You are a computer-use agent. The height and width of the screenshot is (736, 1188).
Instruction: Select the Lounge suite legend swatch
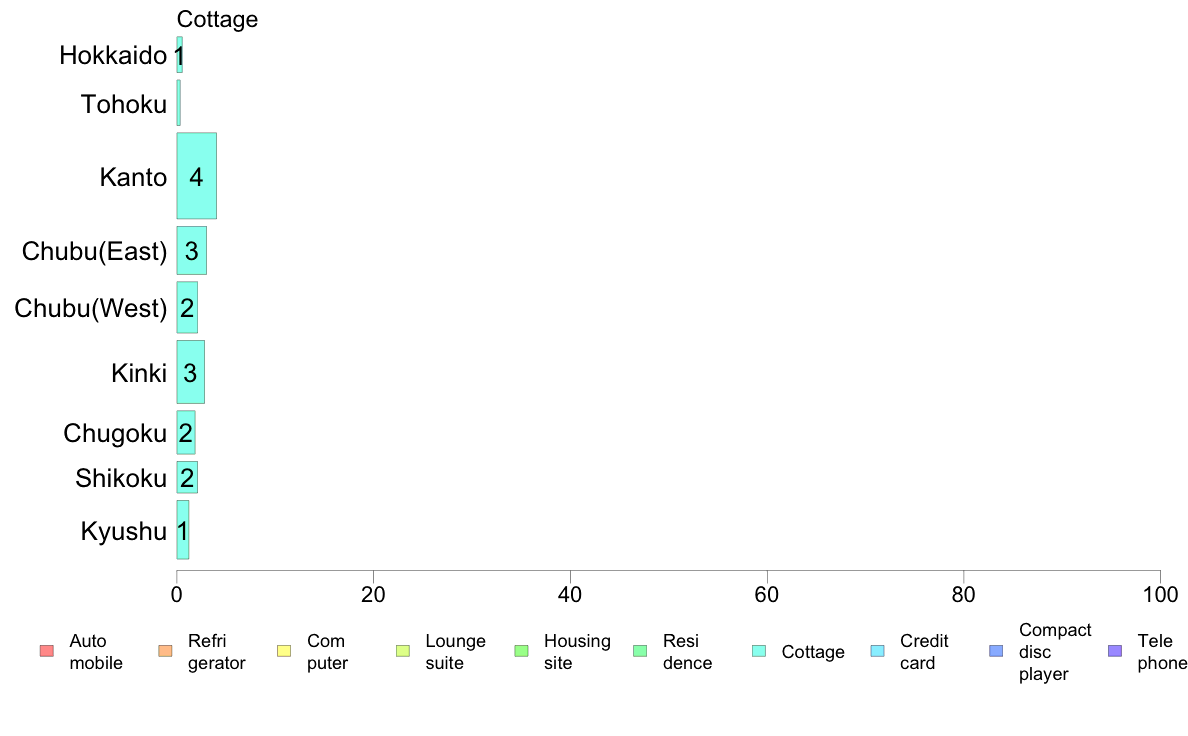(403, 651)
